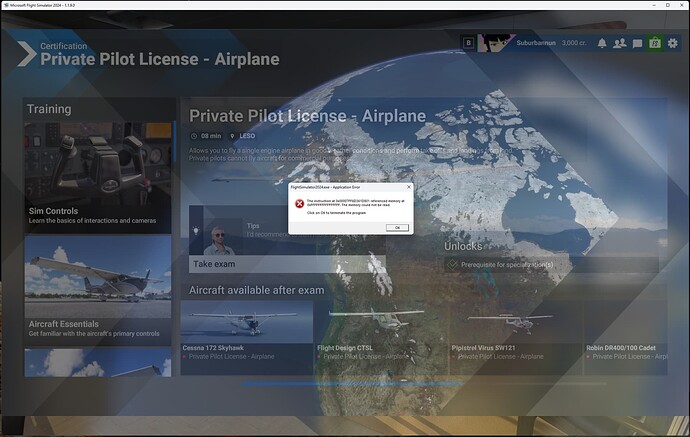Click the Aircraft available after exam heading

pos(257,290)
